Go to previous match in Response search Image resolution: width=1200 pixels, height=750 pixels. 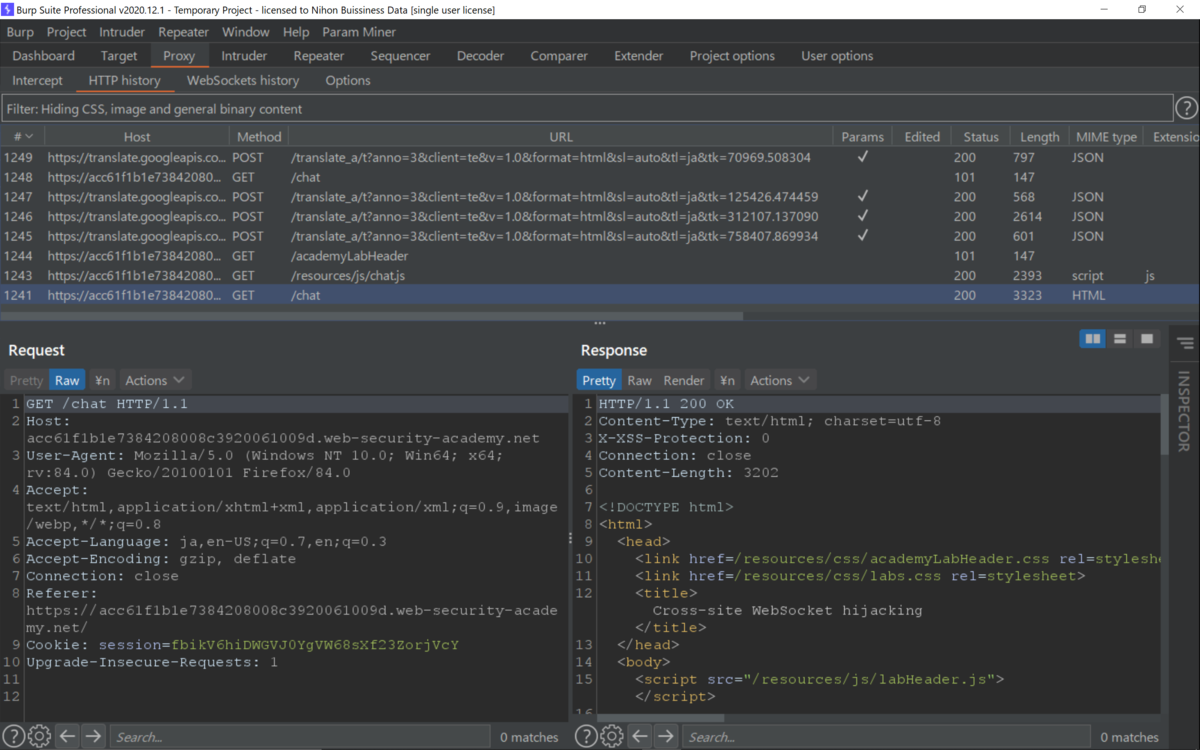640,737
